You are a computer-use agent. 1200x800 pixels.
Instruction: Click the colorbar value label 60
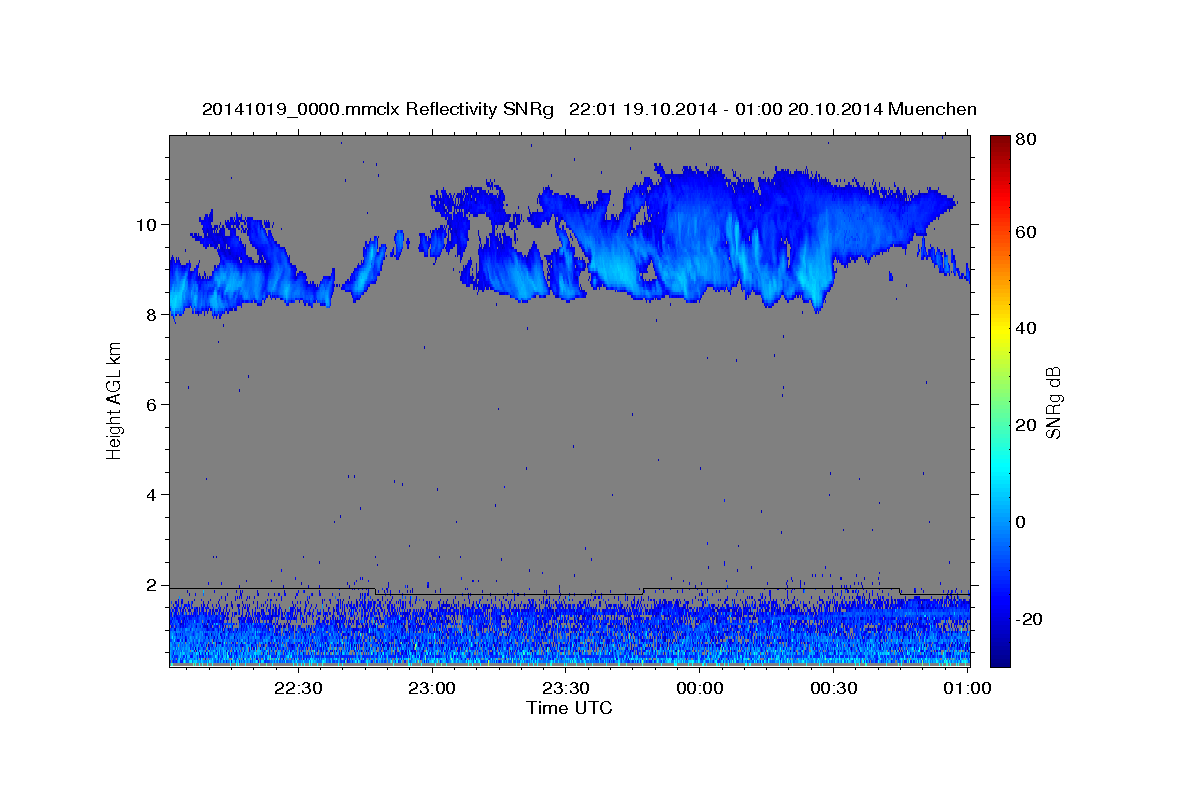point(1028,231)
